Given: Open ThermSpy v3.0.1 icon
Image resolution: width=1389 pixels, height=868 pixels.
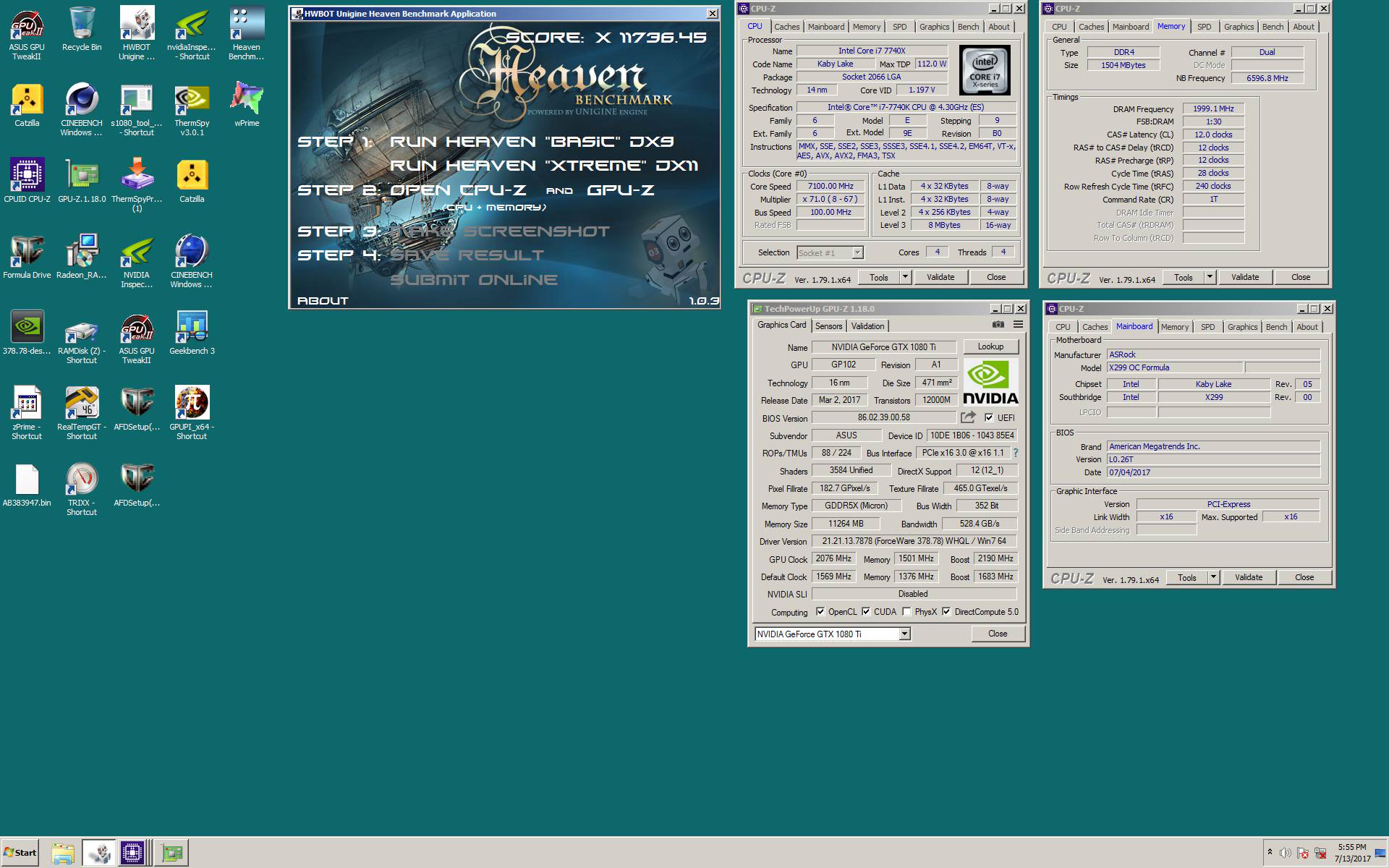Looking at the screenshot, I should coord(192,110).
